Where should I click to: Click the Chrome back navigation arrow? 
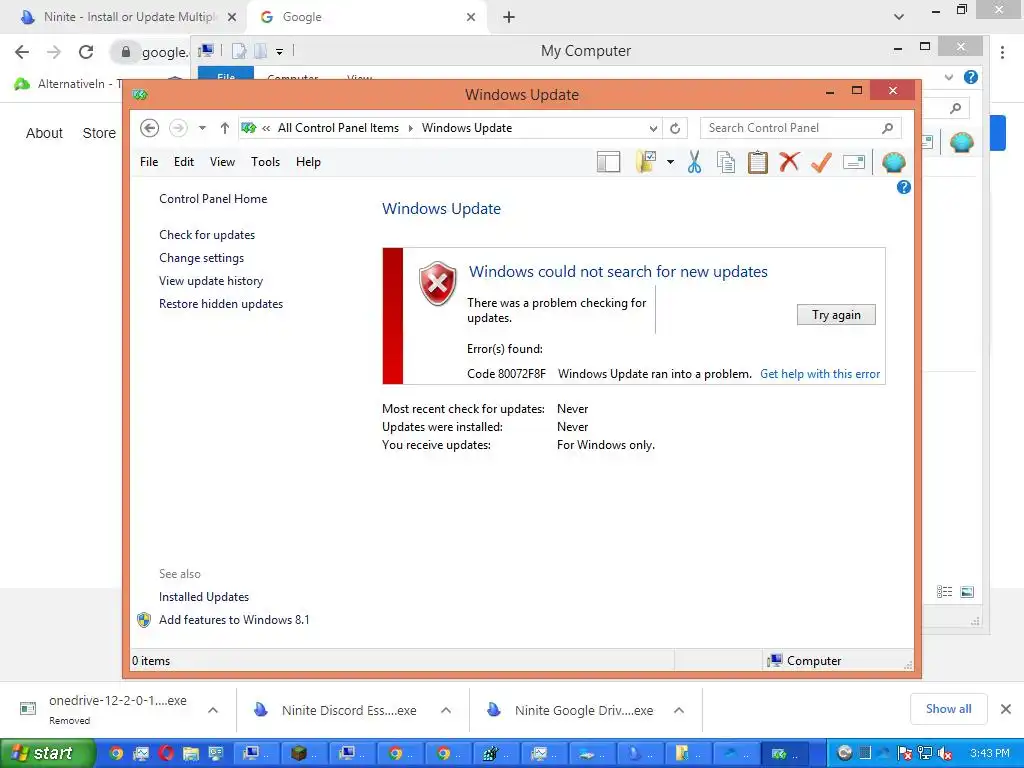22,52
